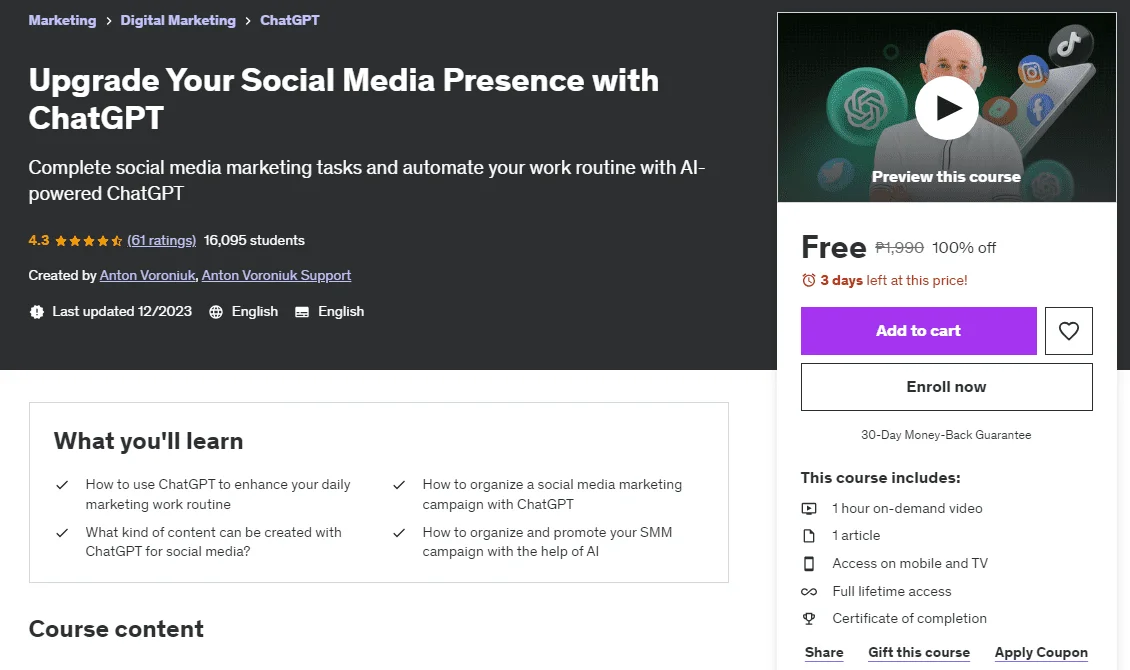
Task: Go to the ChatGPT breadcrumb topic
Action: [290, 20]
